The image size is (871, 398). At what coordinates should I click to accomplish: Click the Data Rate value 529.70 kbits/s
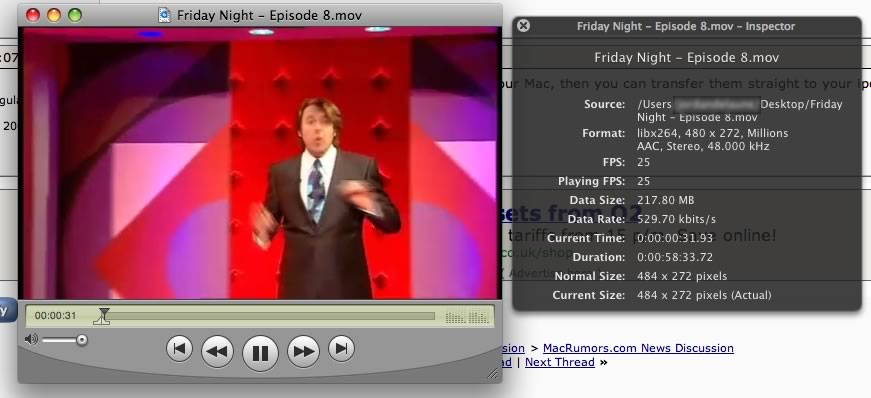676,219
